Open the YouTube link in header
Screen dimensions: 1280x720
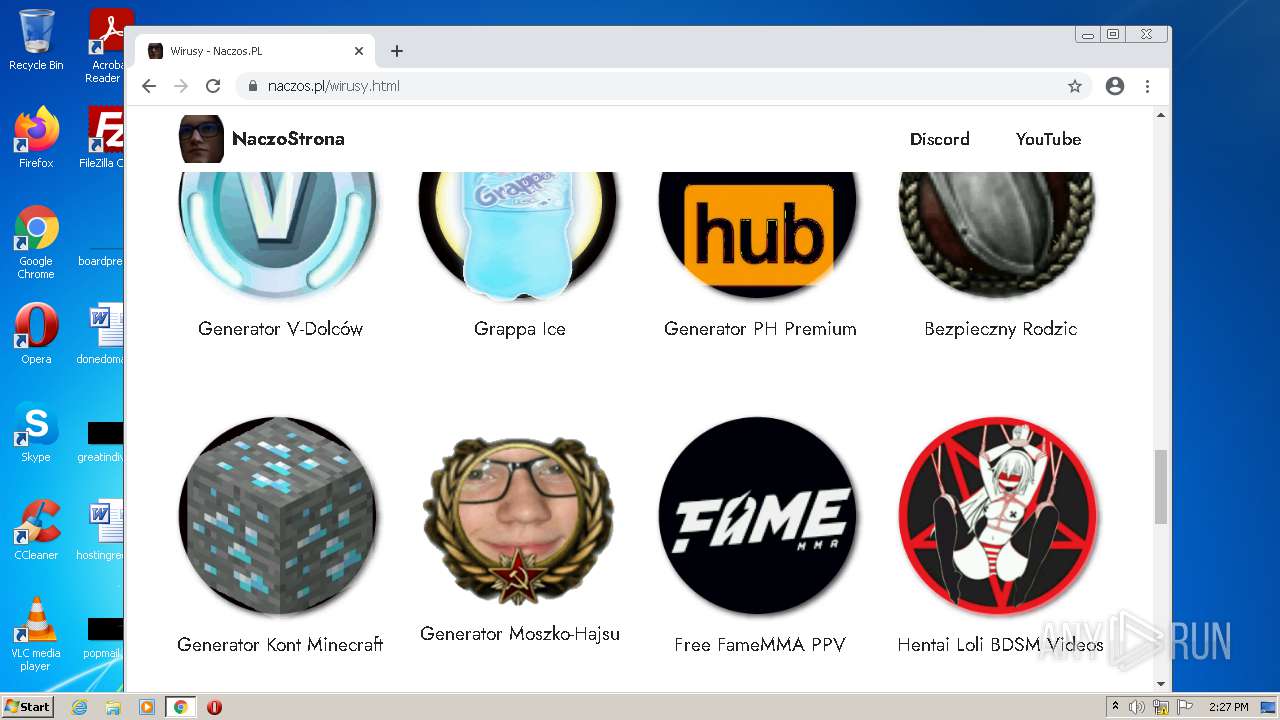tap(1048, 139)
